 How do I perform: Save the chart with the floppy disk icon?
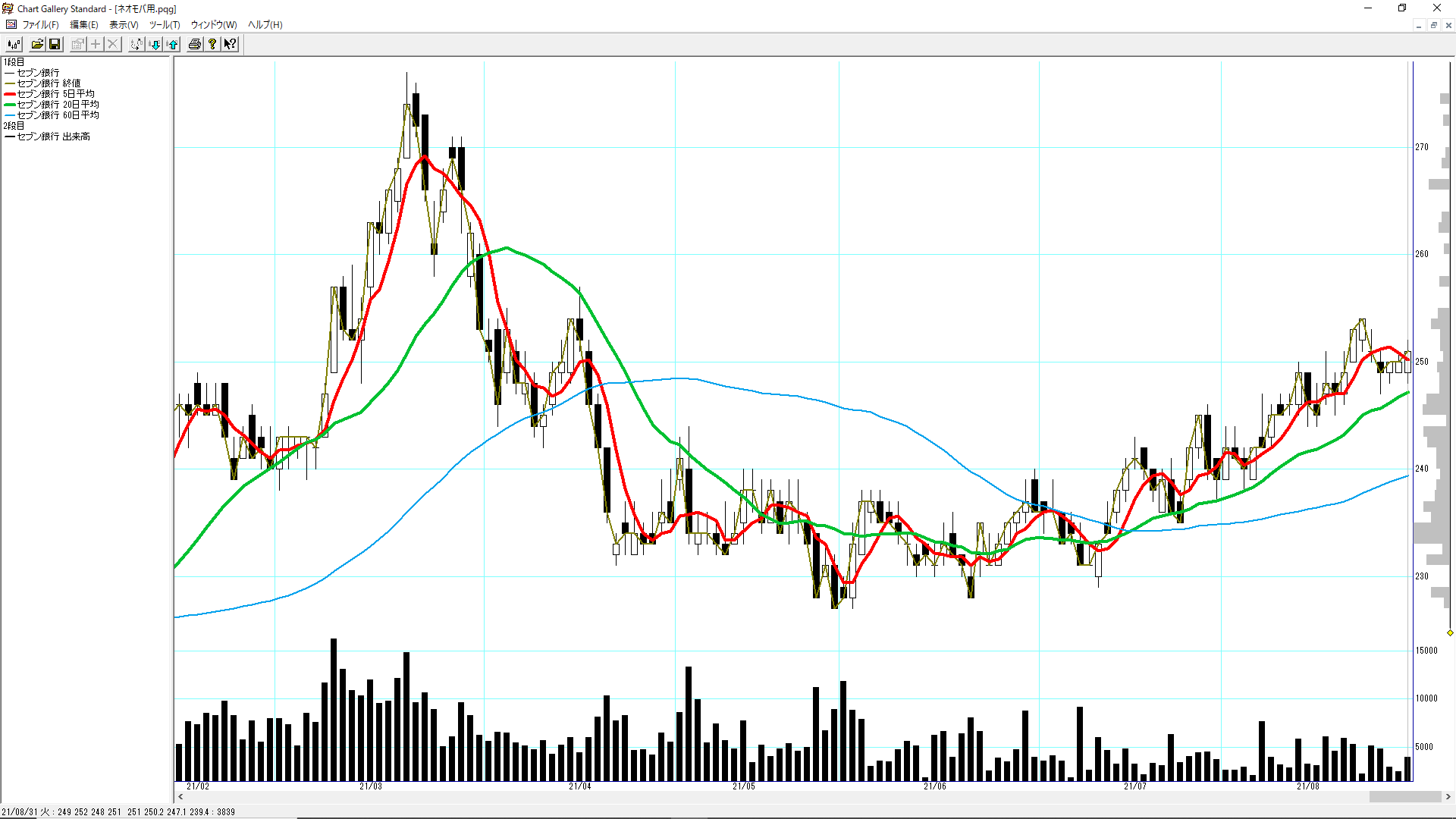pos(55,44)
